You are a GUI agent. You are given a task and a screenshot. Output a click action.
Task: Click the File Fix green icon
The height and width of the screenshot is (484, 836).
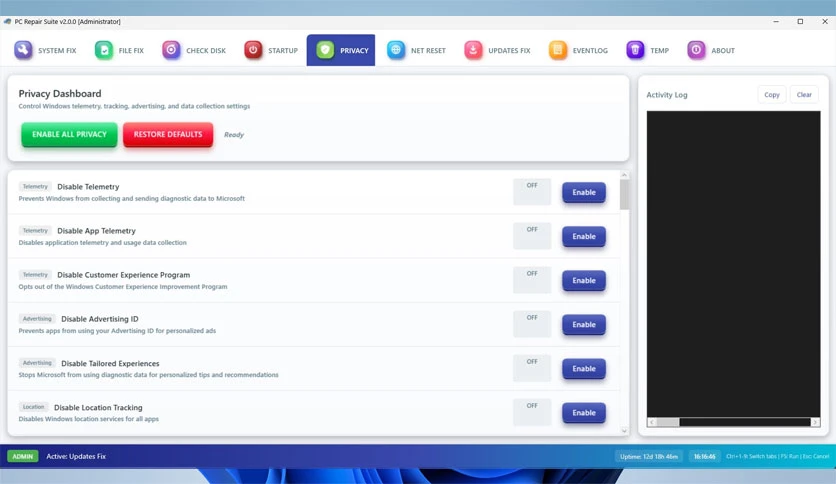(104, 50)
